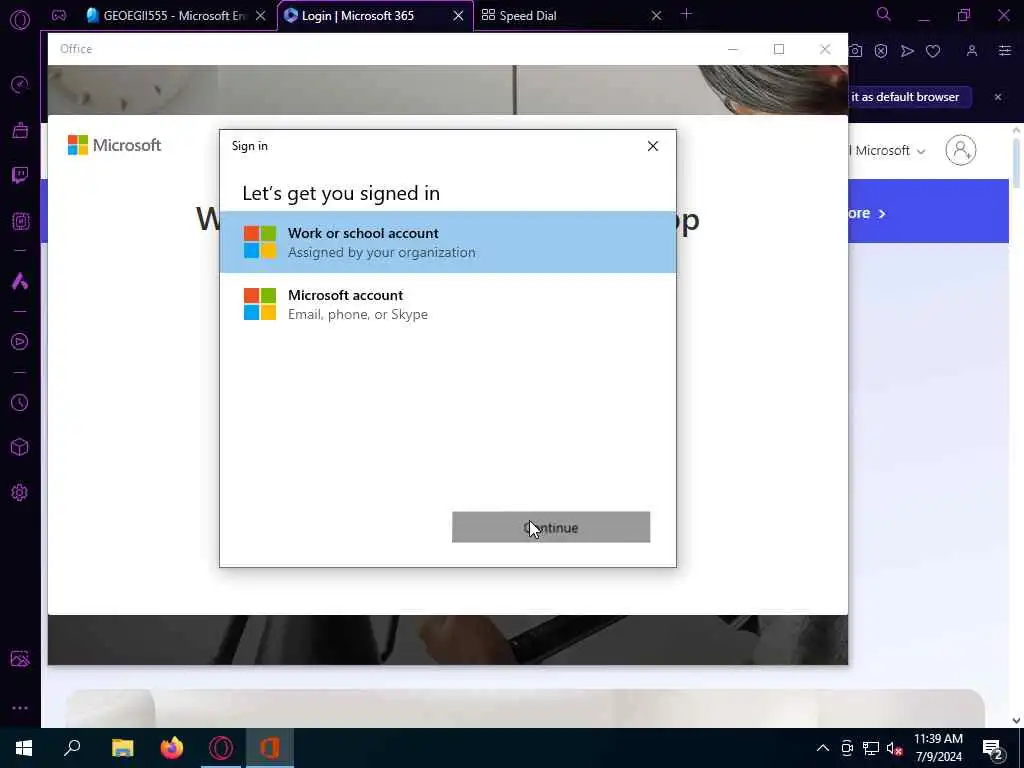Choose the Microsoft account option

(x=448, y=304)
